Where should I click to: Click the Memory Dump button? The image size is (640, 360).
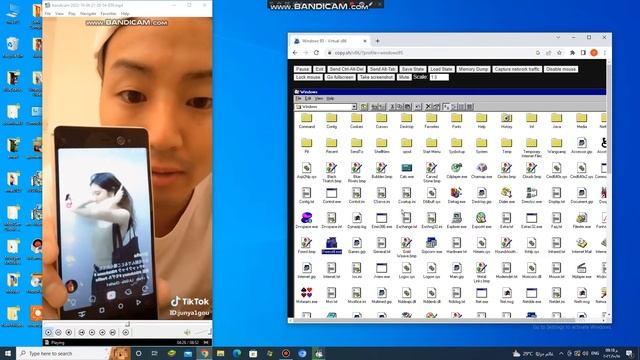pos(473,69)
